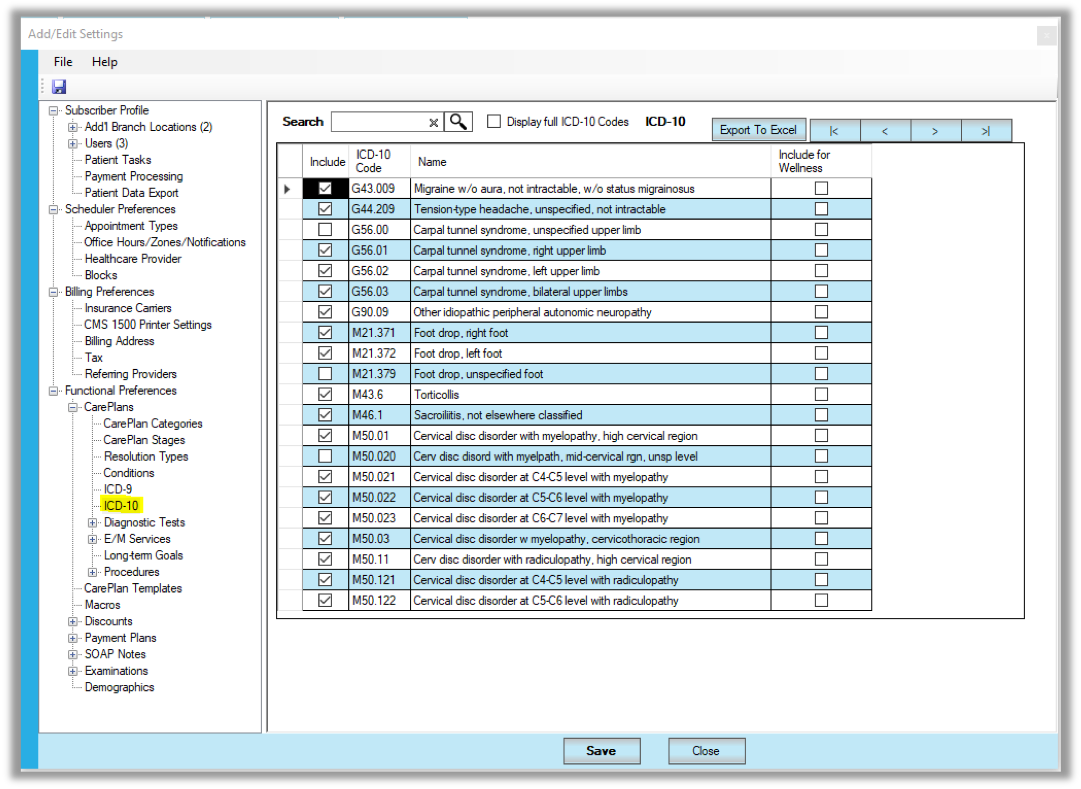Viewport: 1081px width, 789px height.
Task: Expand the Discounts node
Action: click(72, 621)
